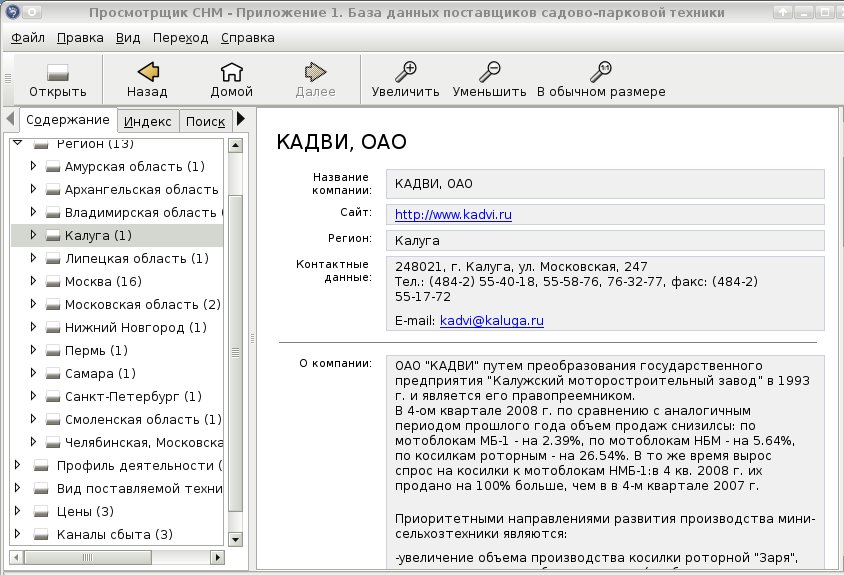The image size is (844, 575).
Task: Click folder icon beside Санкт-Петербург (1)
Action: pos(53,397)
